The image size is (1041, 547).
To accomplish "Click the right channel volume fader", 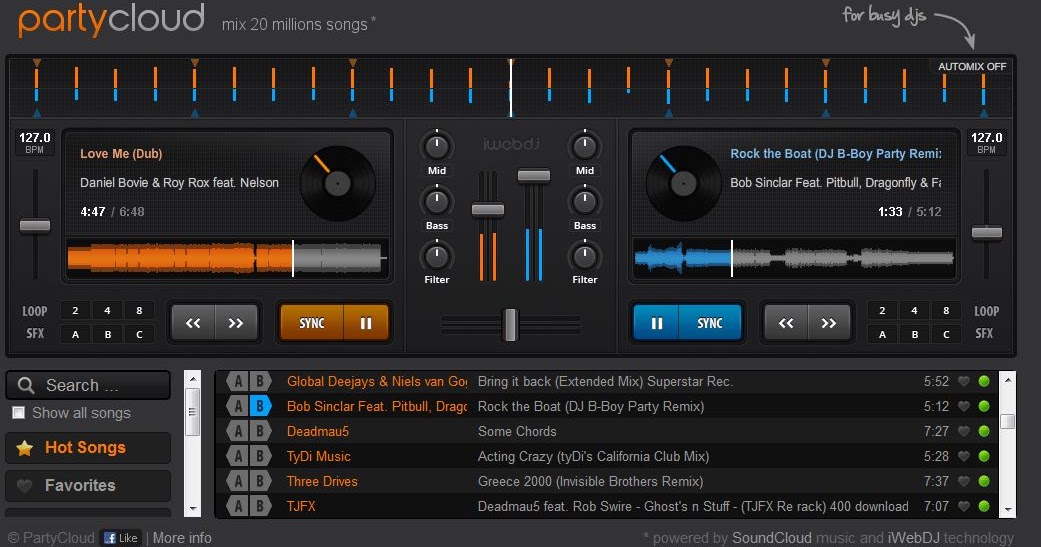I will pyautogui.click(x=534, y=175).
